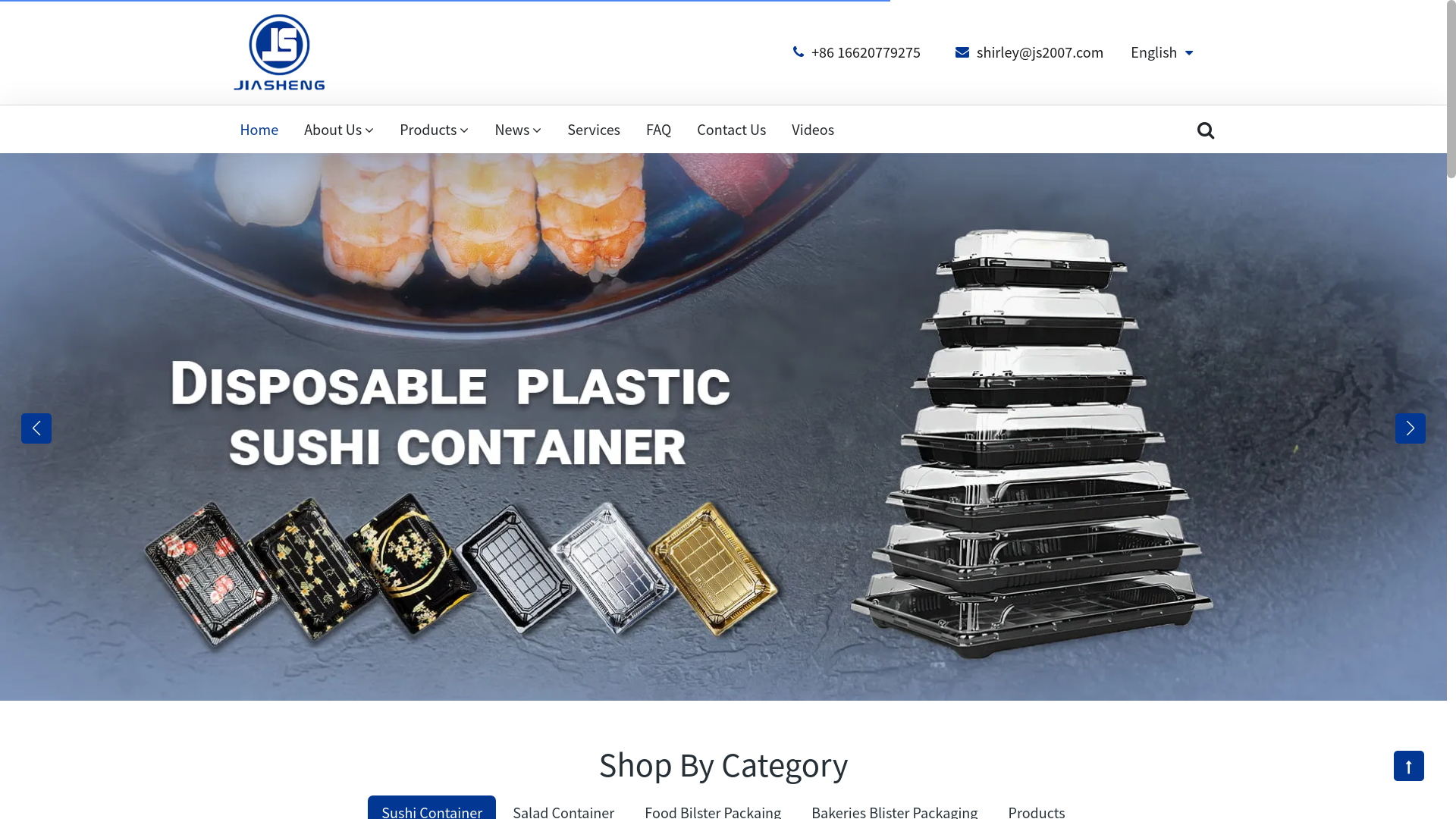The image size is (1456, 819).
Task: Select the Salad Container category tab
Action: pos(563,810)
